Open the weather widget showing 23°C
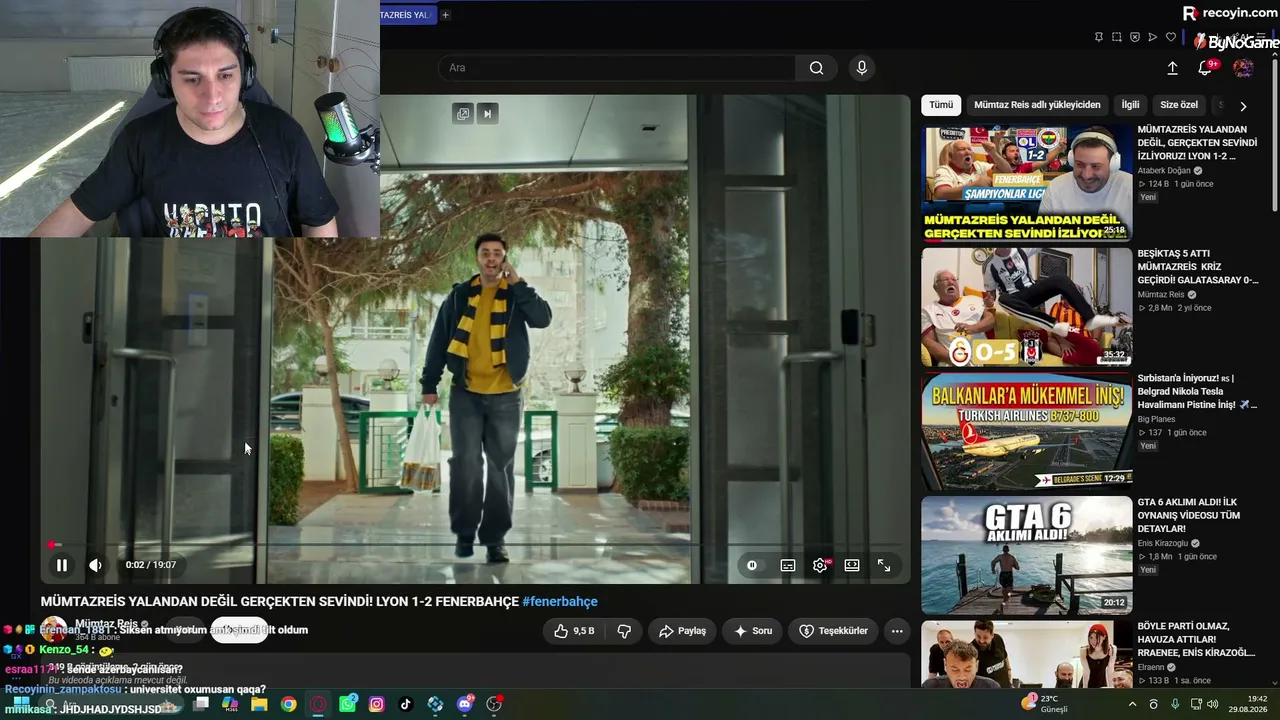Image resolution: width=1280 pixels, height=720 pixels. coord(1045,704)
